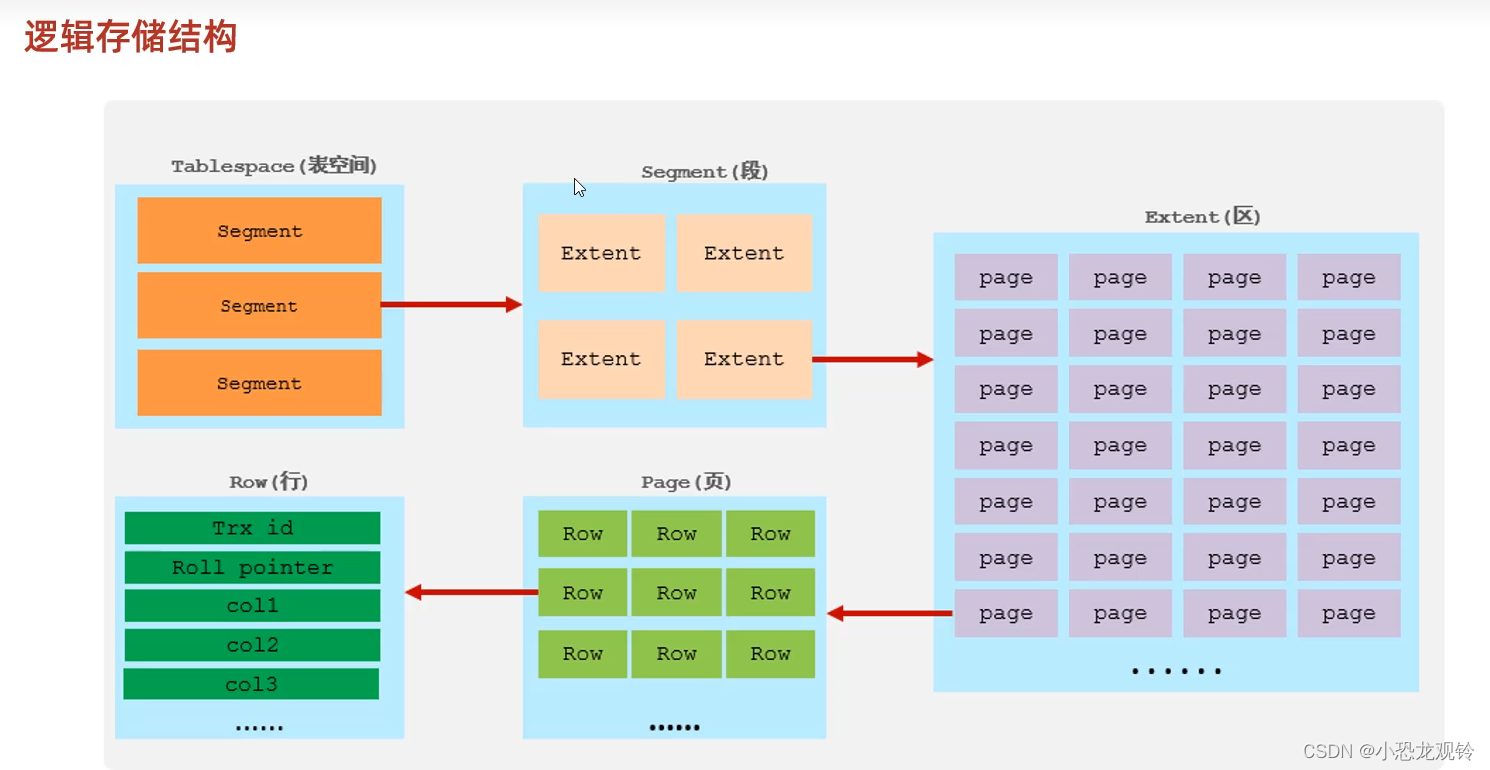This screenshot has height=770, width=1490.
Task: Click the col3 green bar
Action: coord(251,684)
